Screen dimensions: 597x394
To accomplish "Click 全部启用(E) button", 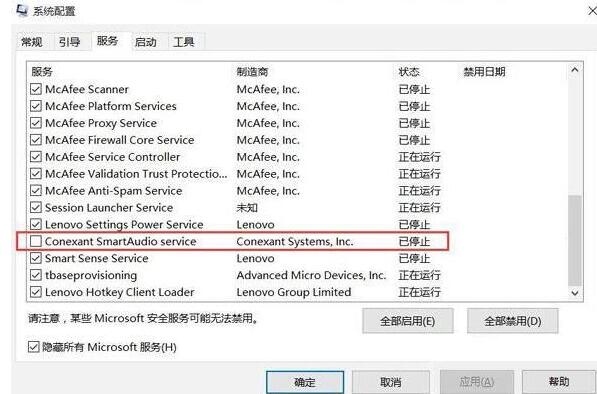I will coord(408,321).
